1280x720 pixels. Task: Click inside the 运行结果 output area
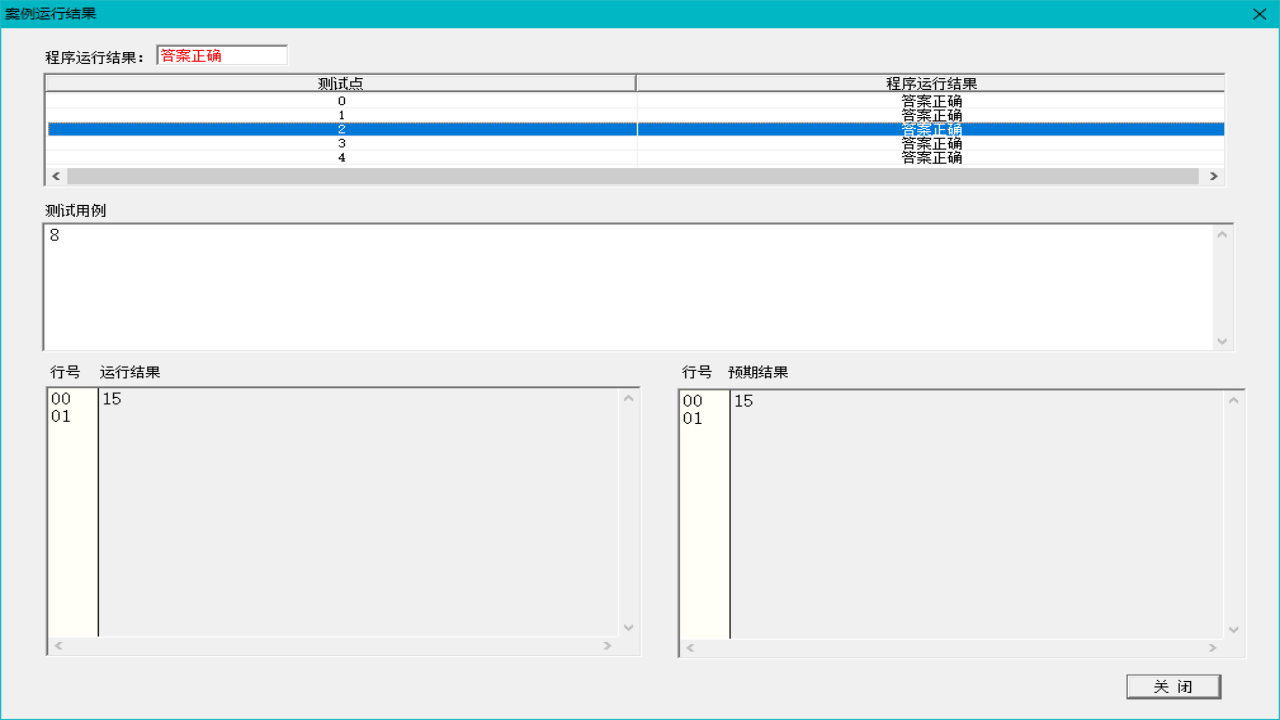tap(358, 512)
